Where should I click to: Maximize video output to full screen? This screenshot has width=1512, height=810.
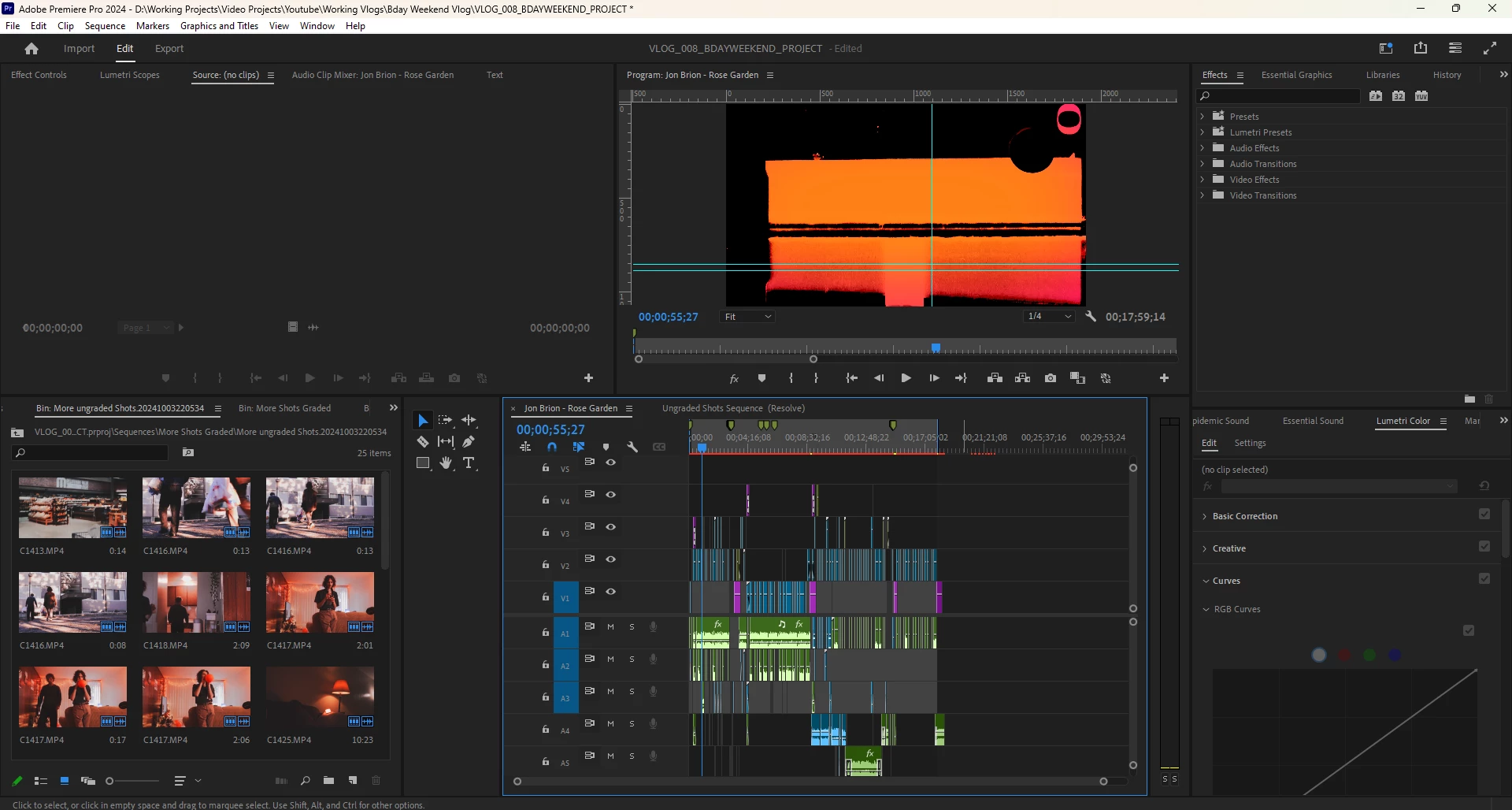(x=1490, y=48)
